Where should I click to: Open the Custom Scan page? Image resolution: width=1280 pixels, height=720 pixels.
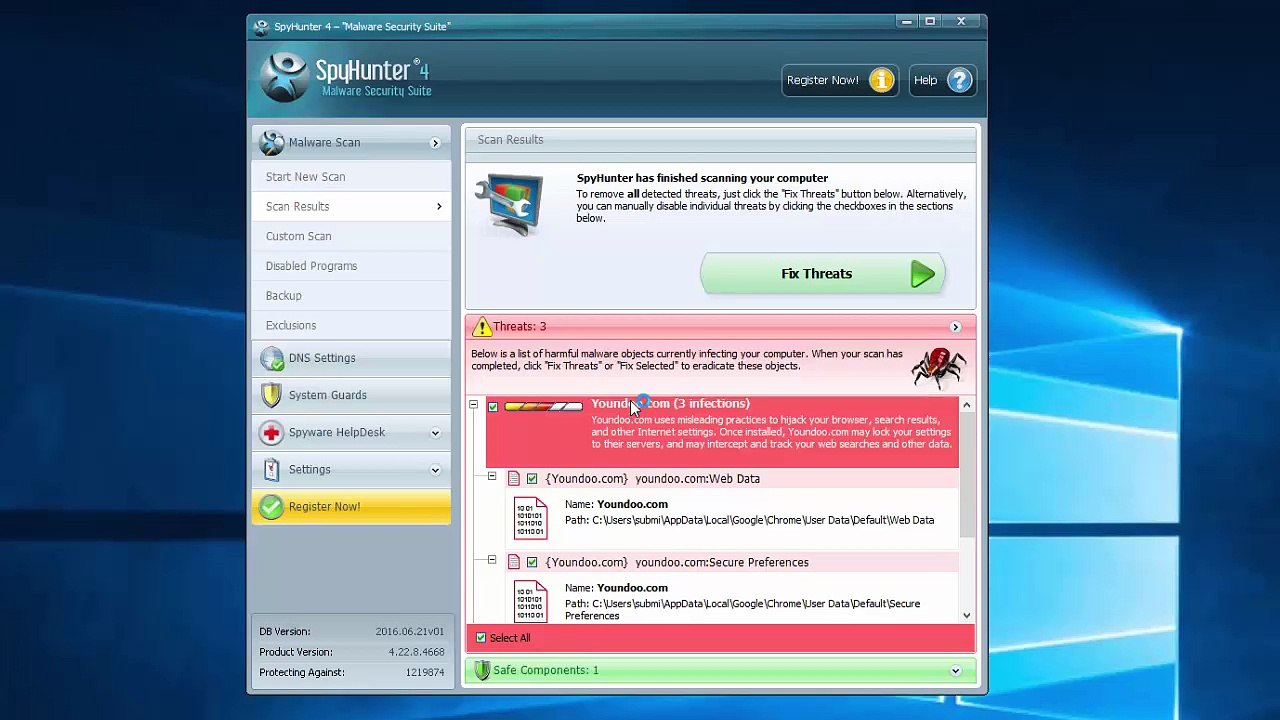(351, 236)
